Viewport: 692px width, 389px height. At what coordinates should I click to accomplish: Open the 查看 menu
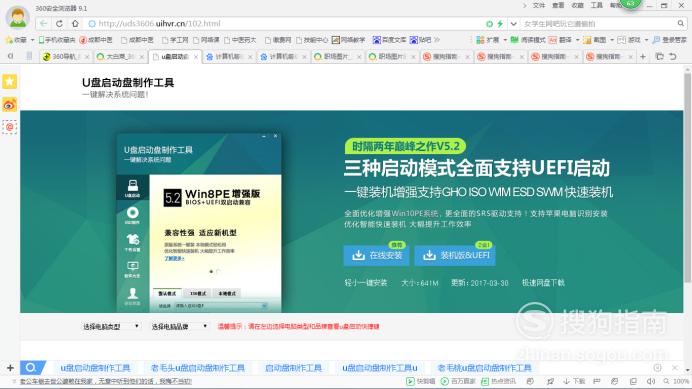point(558,5)
